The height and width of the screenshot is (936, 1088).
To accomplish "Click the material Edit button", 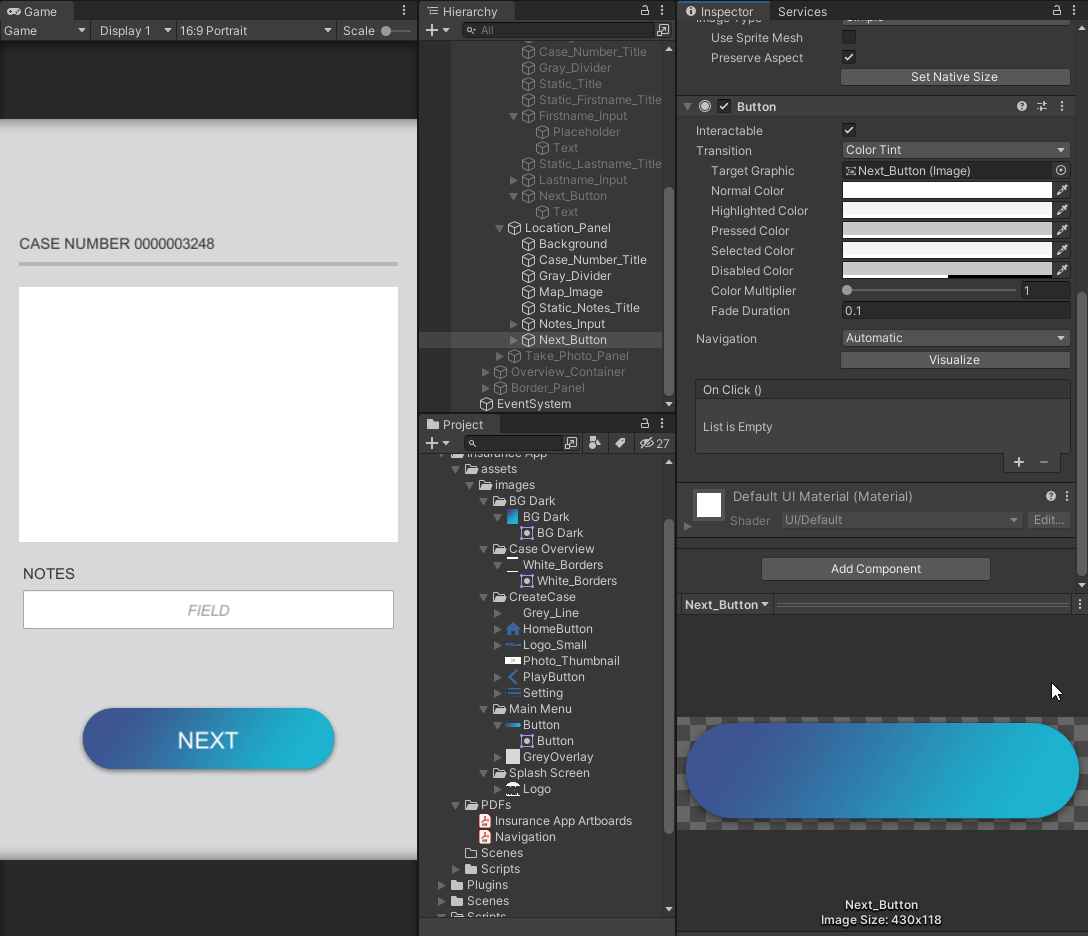I will [x=1048, y=520].
